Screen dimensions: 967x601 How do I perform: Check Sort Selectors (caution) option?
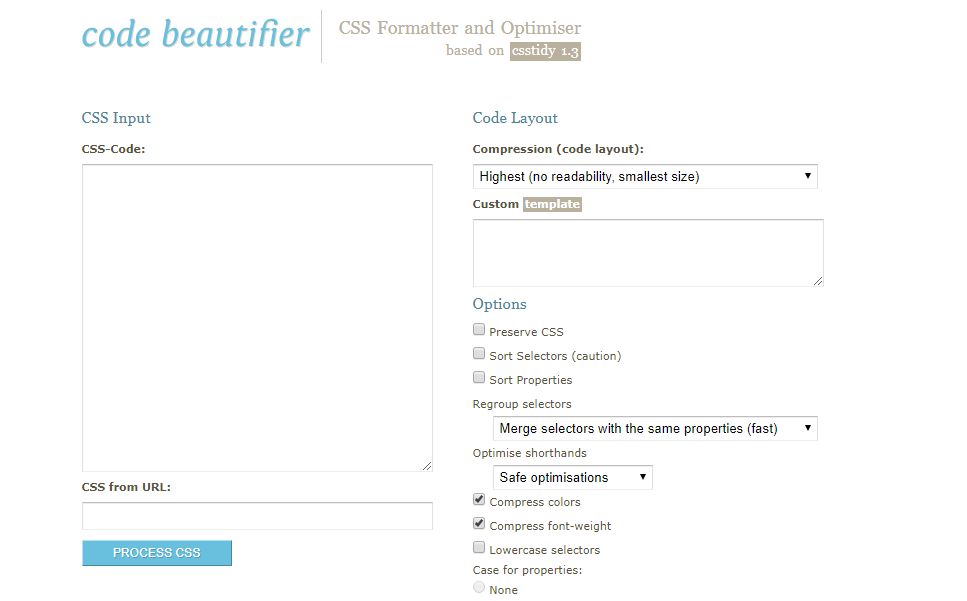(x=479, y=354)
